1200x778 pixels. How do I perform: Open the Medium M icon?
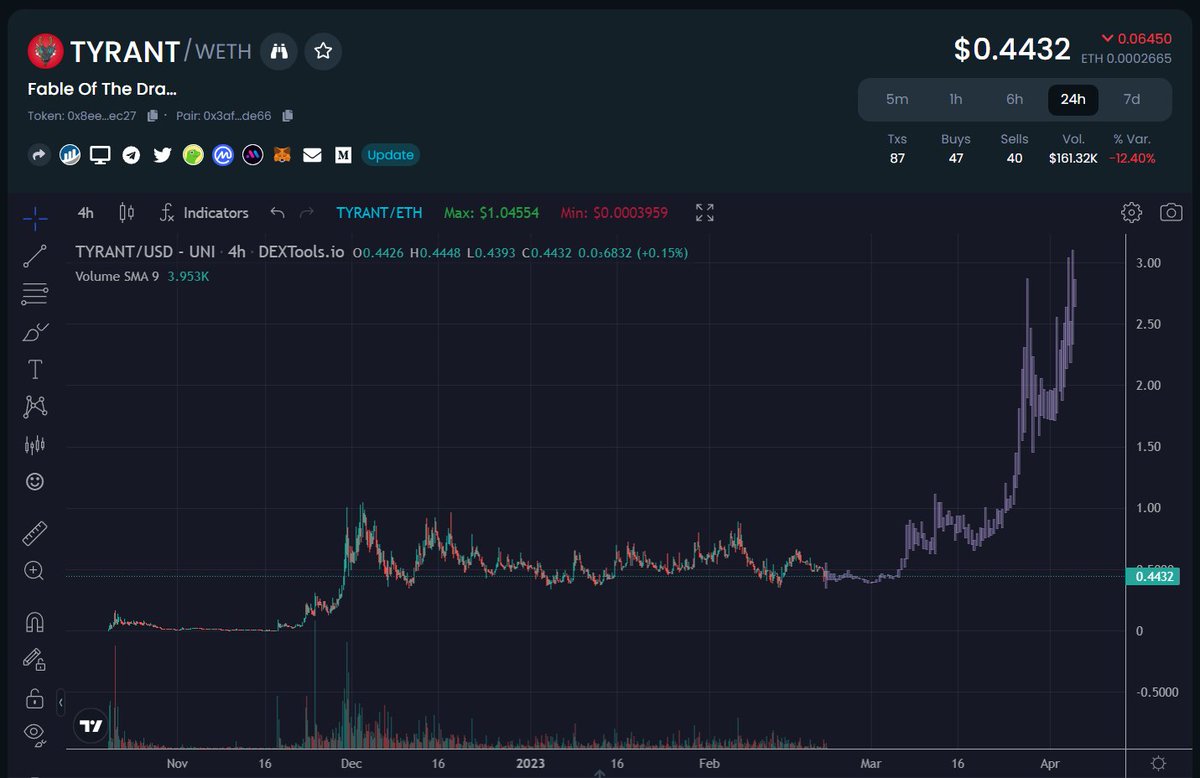(343, 155)
